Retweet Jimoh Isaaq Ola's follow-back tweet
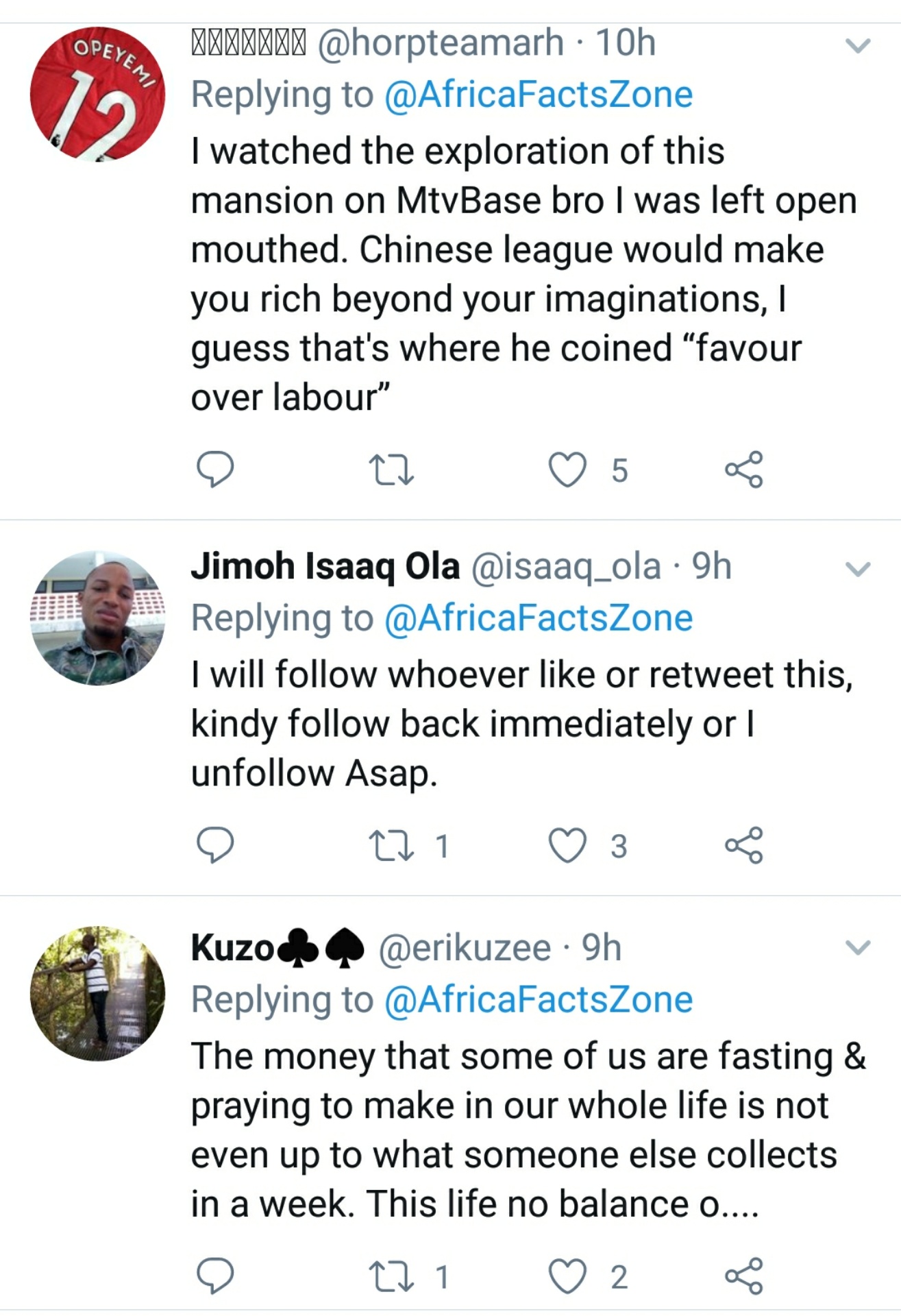Viewport: 901px width, 1316px height. click(x=391, y=846)
